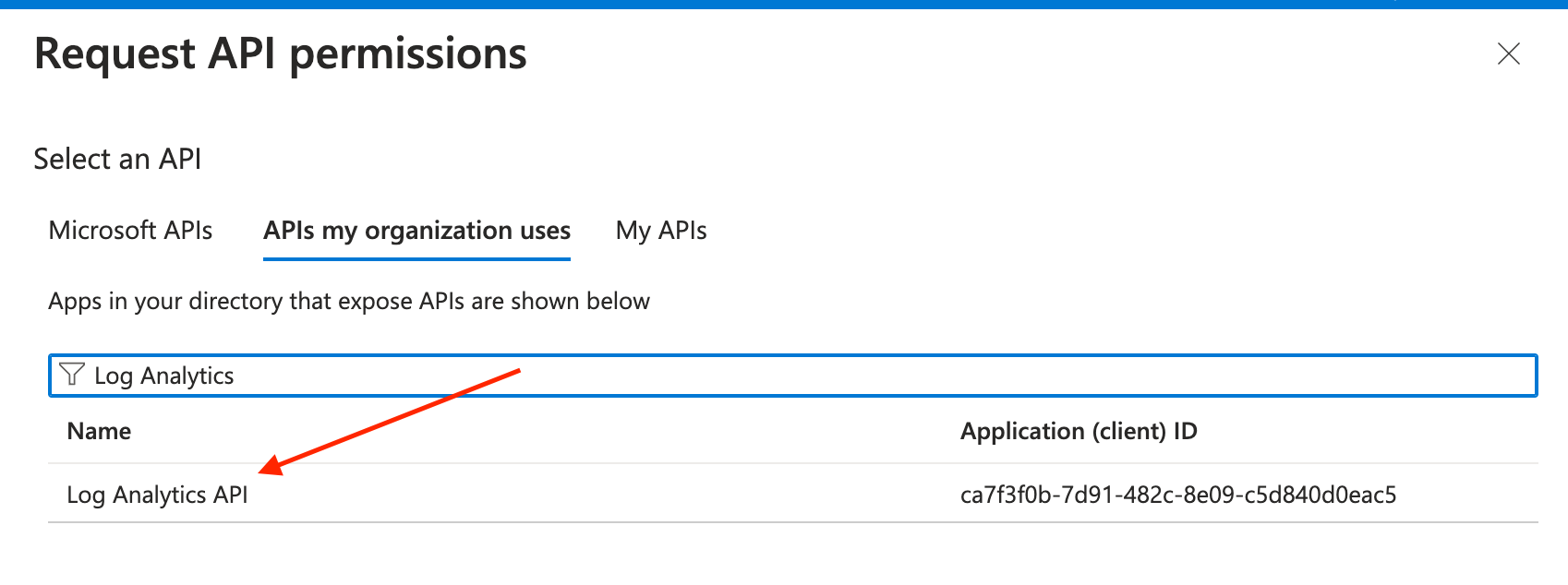Click the Name column header
Viewport: 1568px width, 585px height.
click(99, 431)
